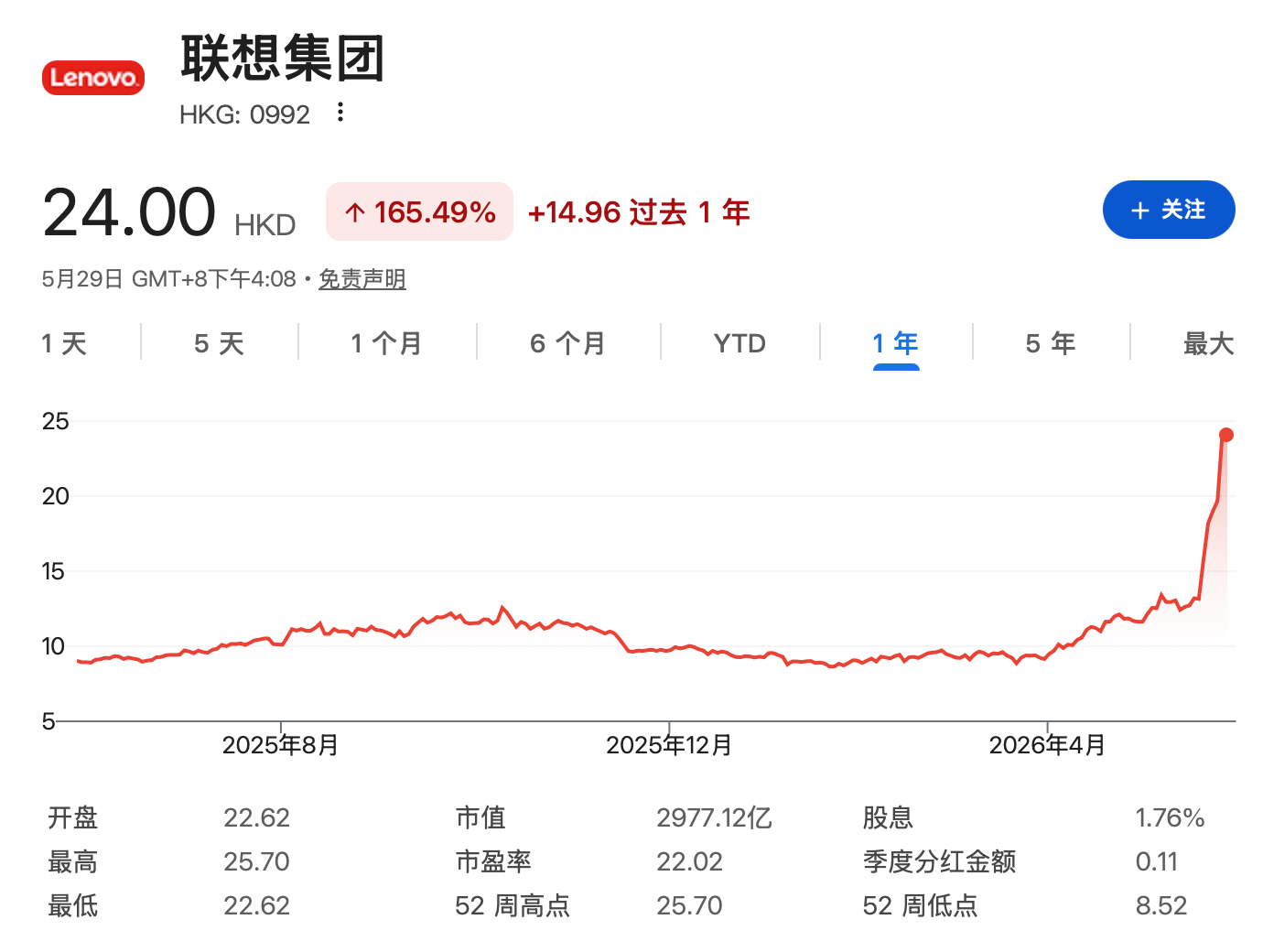
Task: Click the 开盘 label
Action: (72, 817)
